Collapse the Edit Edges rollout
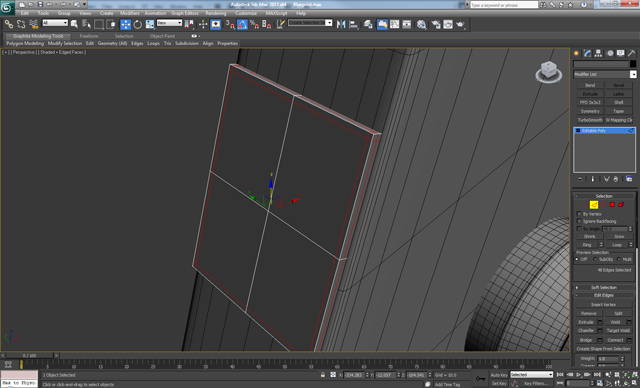This screenshot has width=640, height=388. pos(604,295)
